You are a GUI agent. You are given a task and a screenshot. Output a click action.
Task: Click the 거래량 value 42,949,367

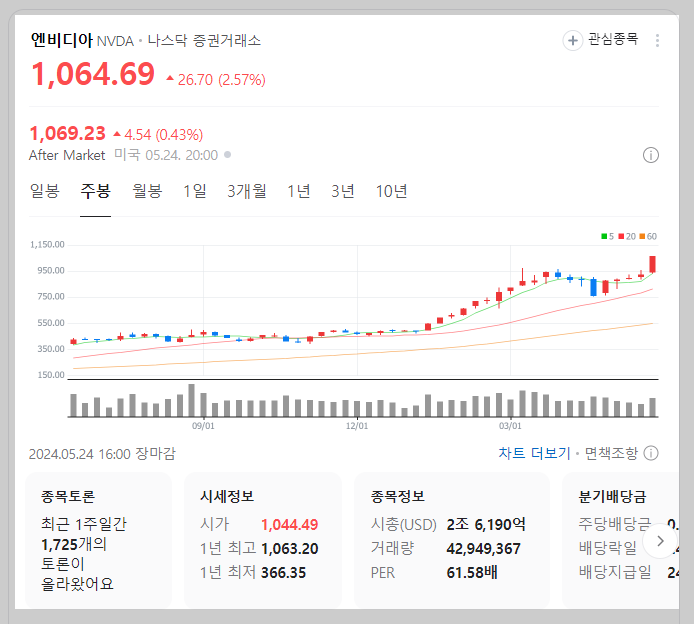coord(483,549)
